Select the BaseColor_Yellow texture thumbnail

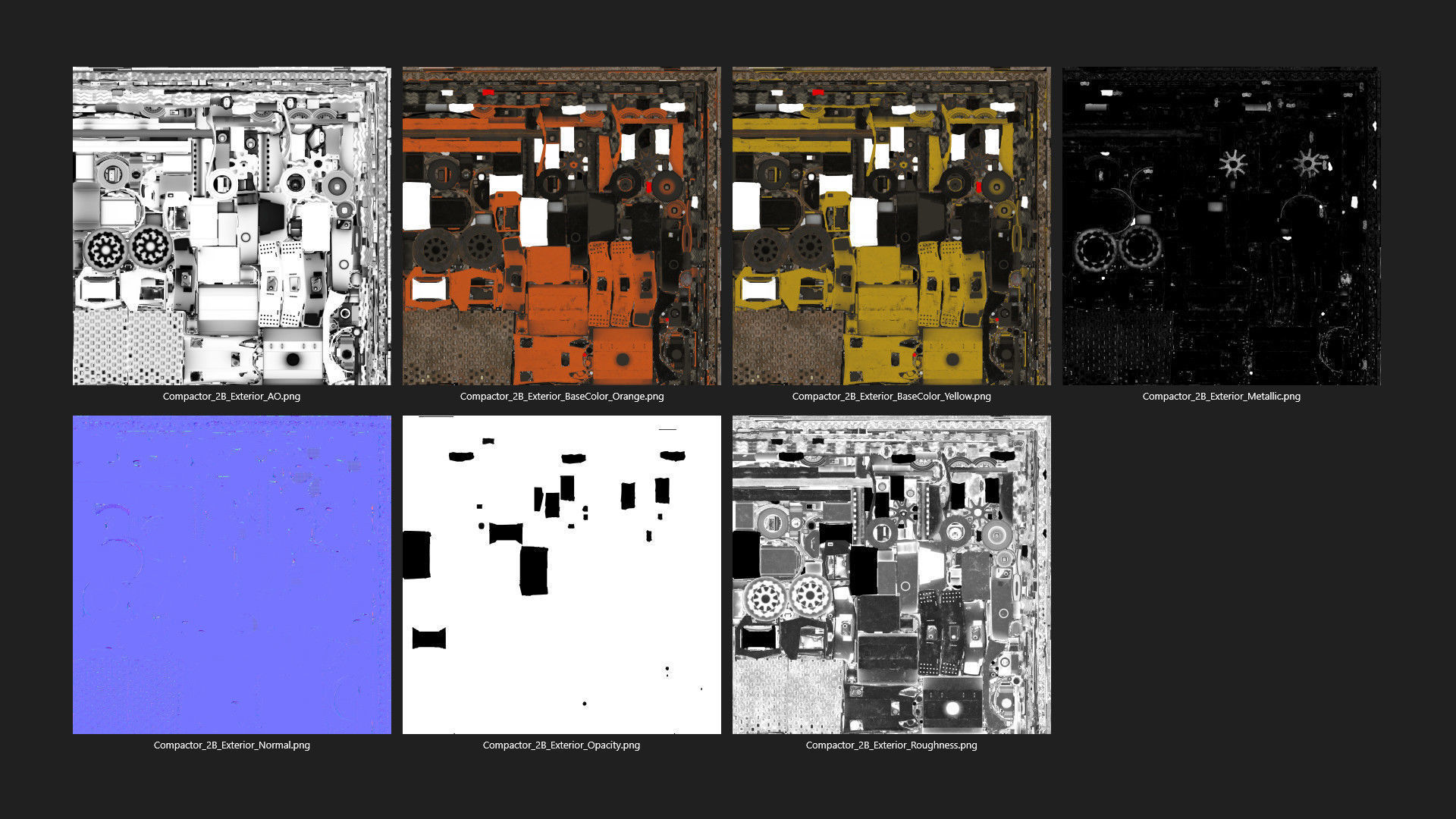891,225
